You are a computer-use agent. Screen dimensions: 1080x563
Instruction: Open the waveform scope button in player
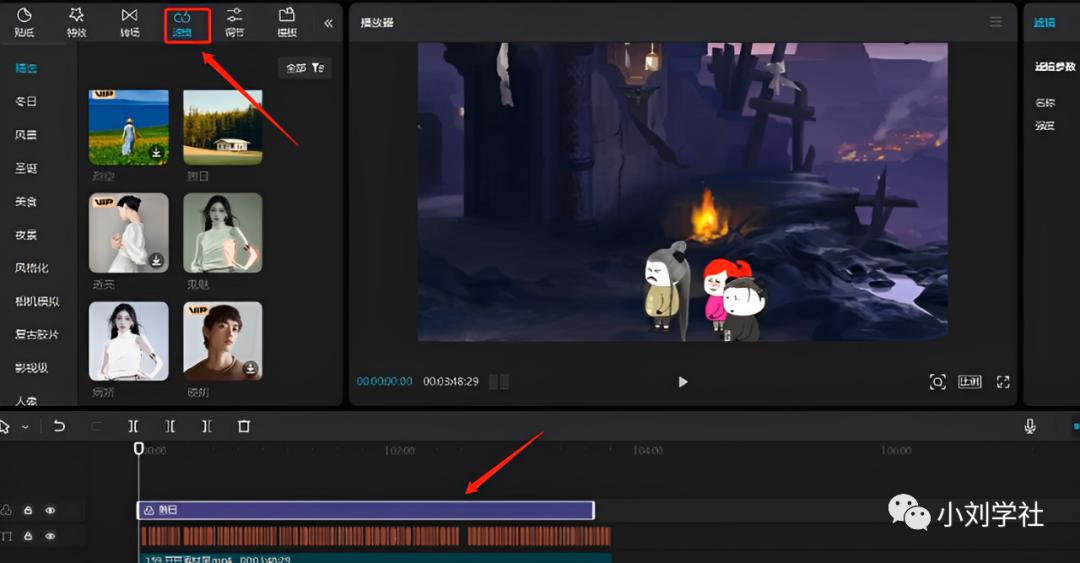pos(499,382)
